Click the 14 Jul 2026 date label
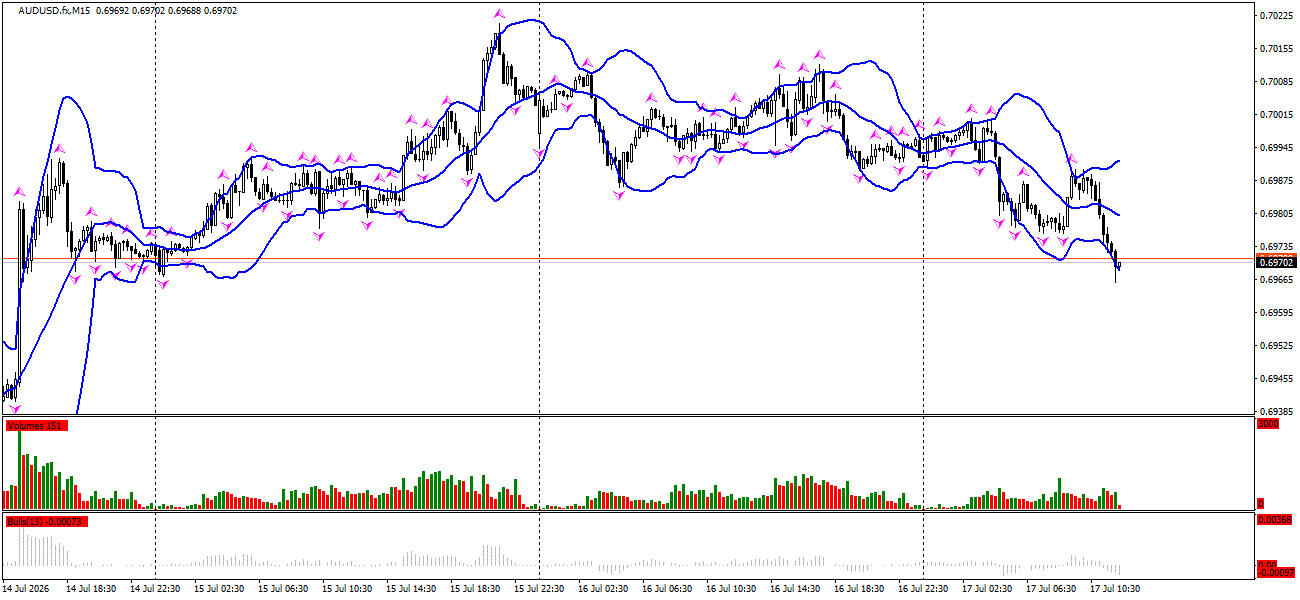1300x600 pixels. point(28,589)
